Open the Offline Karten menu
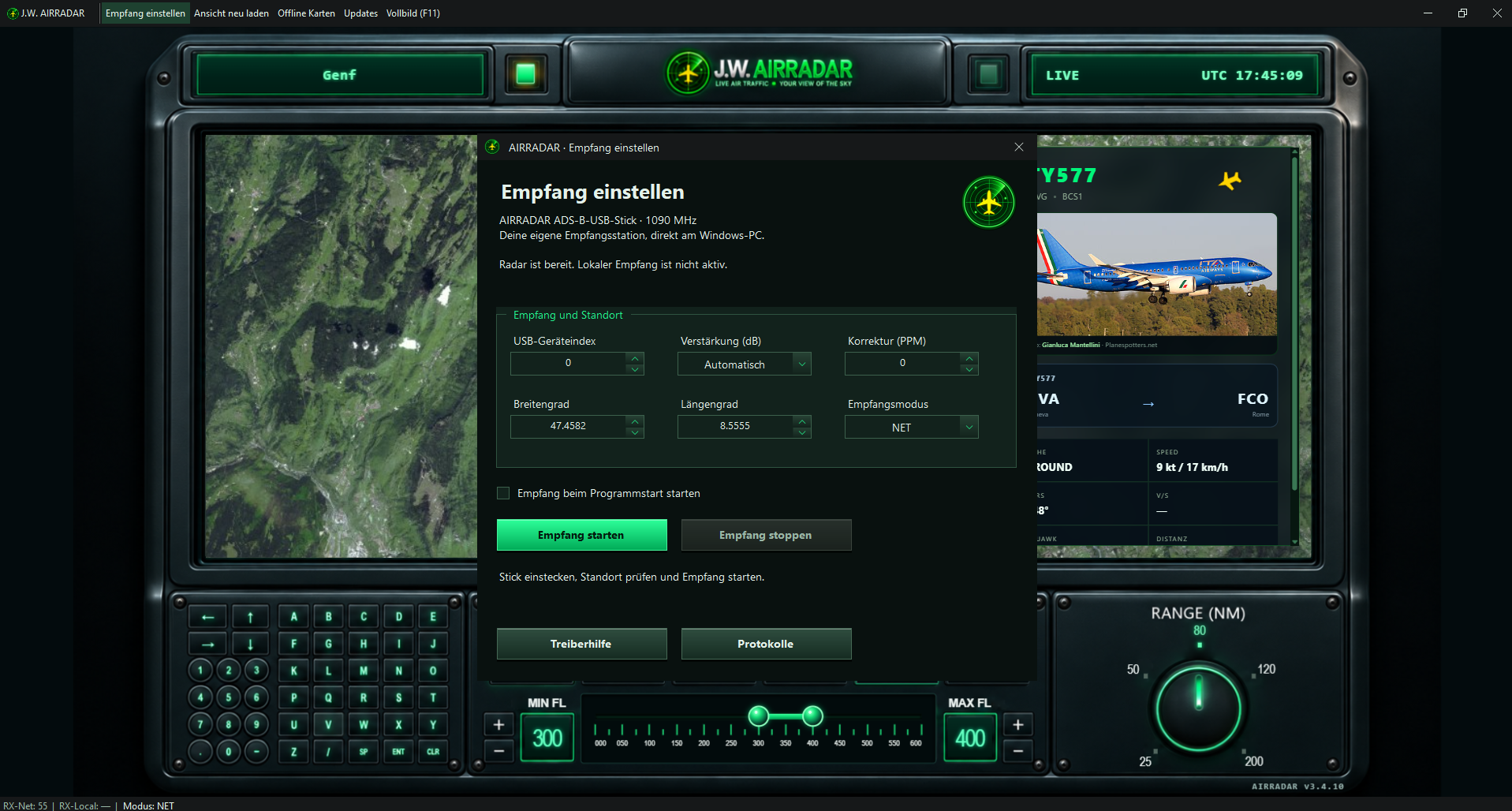 coord(306,13)
